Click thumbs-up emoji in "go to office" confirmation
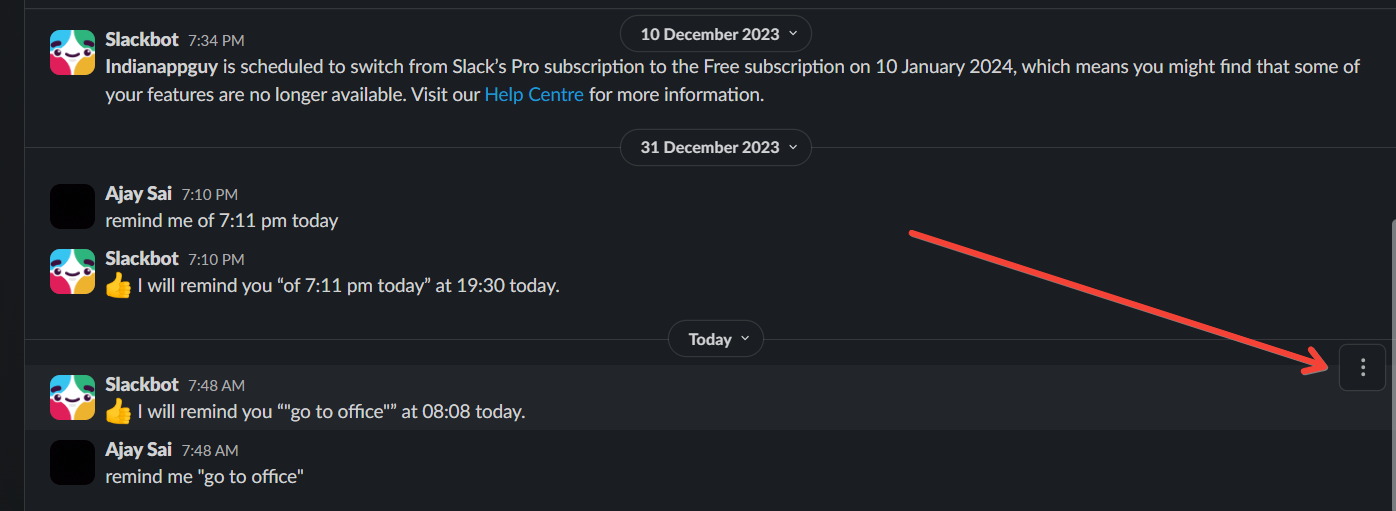The height and width of the screenshot is (511, 1396). pyautogui.click(x=118, y=411)
